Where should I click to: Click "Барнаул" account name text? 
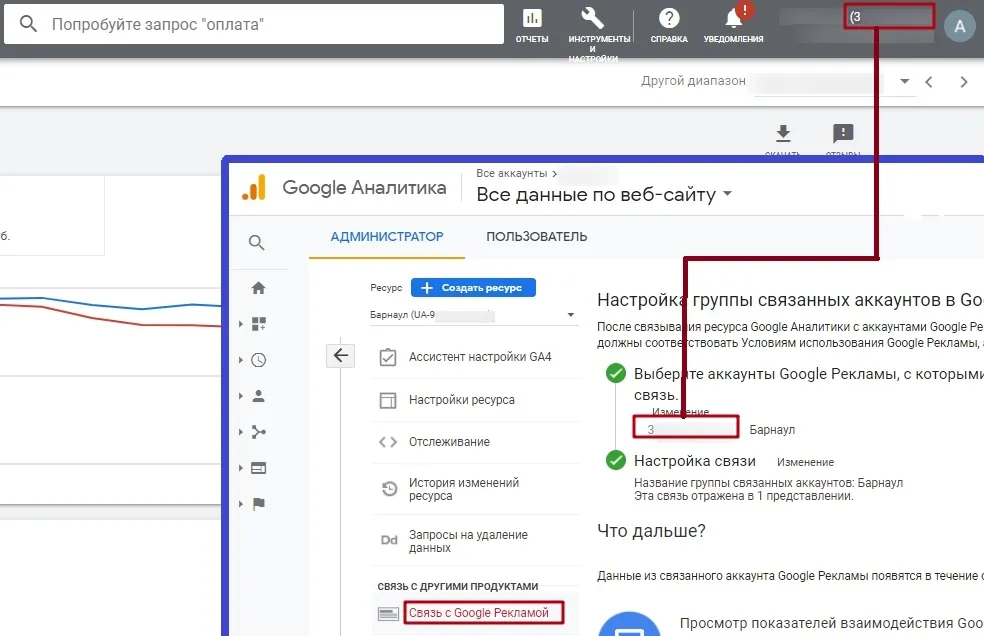(772, 429)
